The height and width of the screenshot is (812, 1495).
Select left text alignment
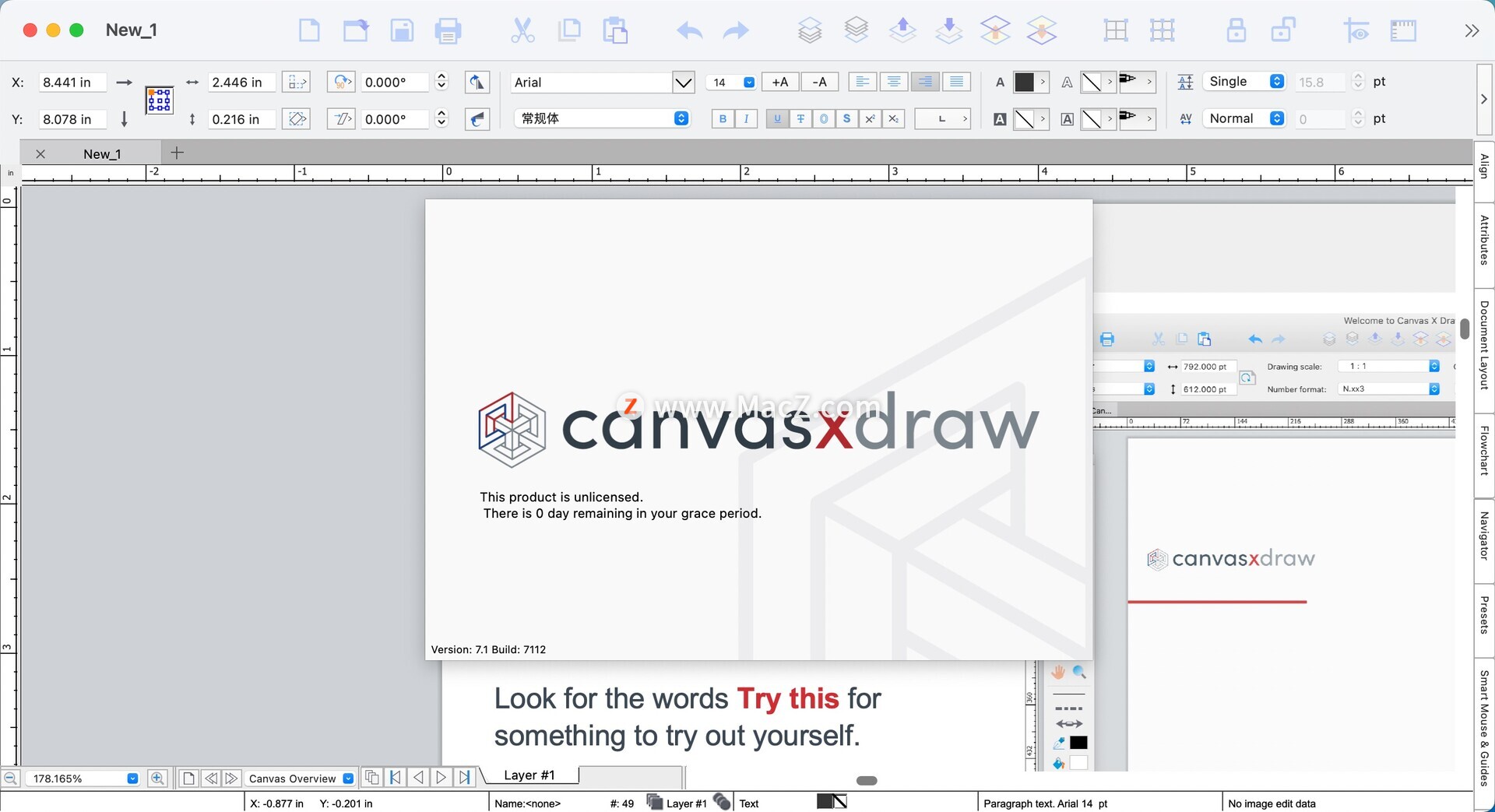pos(862,82)
